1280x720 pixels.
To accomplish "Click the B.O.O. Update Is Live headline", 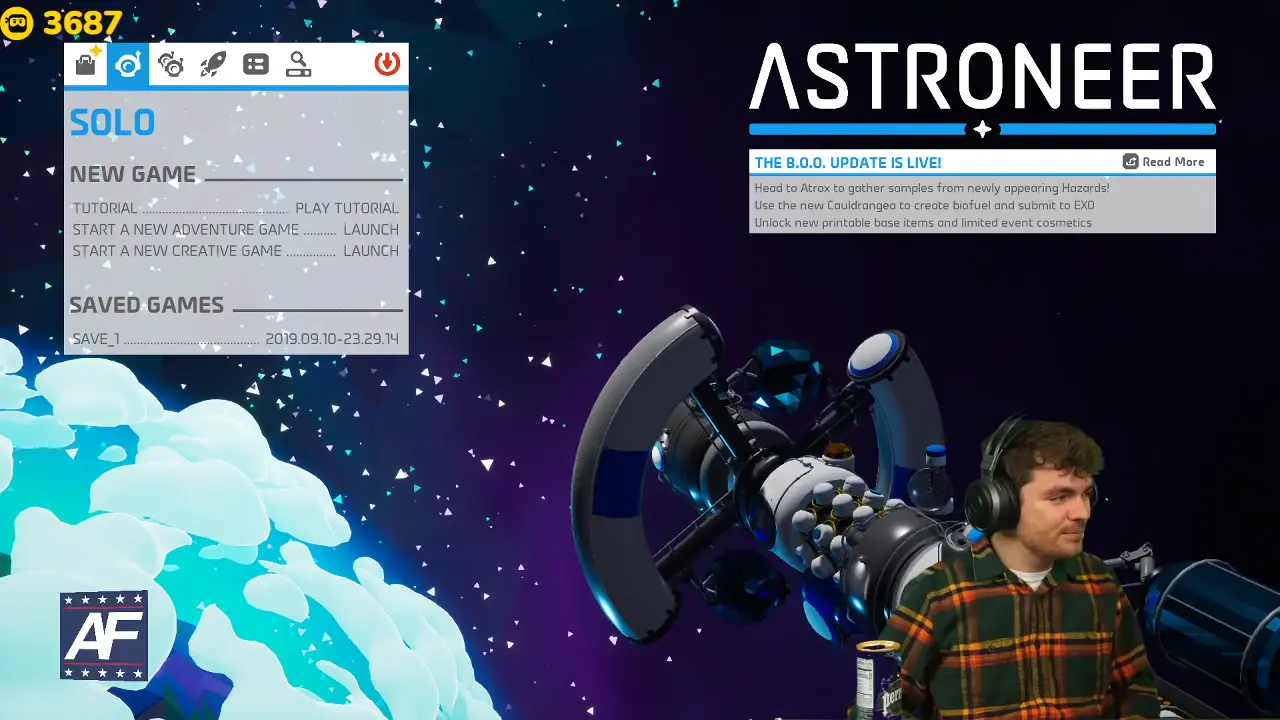I will (847, 162).
